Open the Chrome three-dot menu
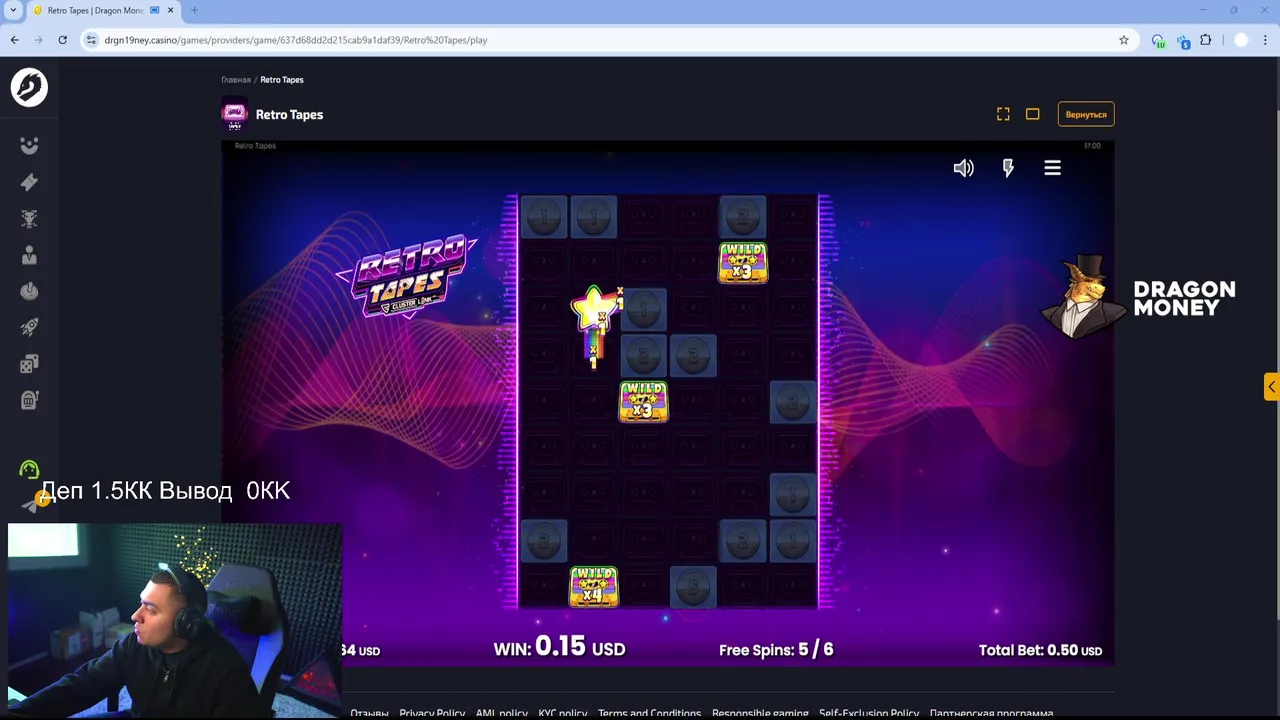This screenshot has height=720, width=1280. (1266, 40)
